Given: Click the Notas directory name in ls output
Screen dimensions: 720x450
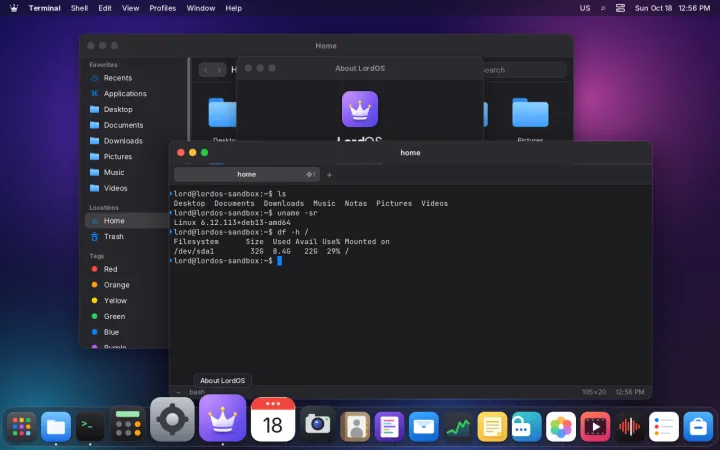Looking at the screenshot, I should [x=355, y=203].
